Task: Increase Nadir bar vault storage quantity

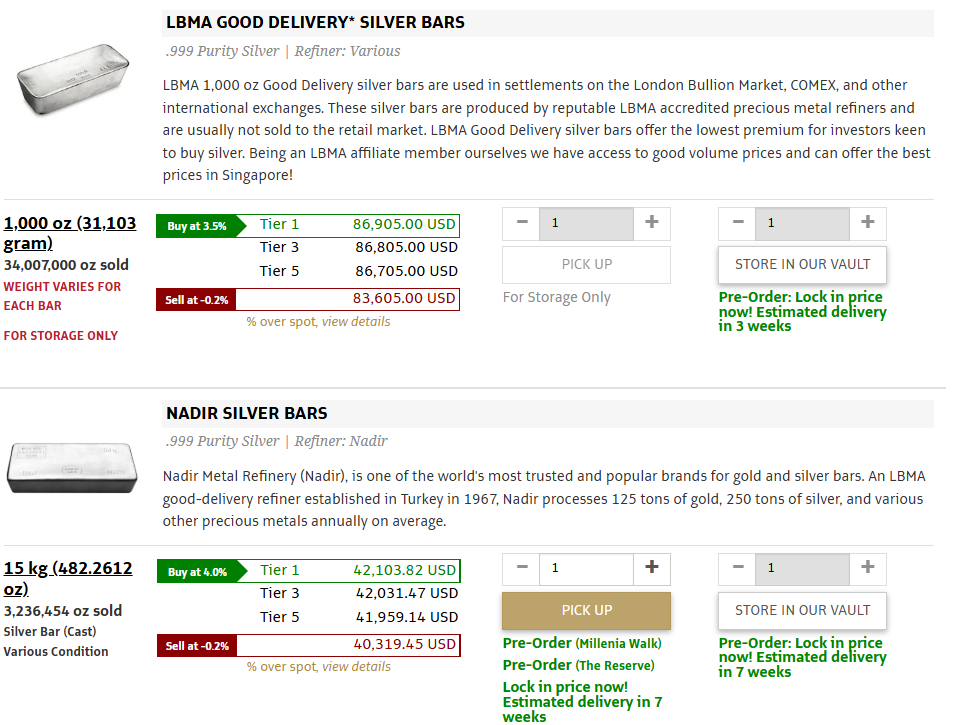Action: tap(867, 568)
